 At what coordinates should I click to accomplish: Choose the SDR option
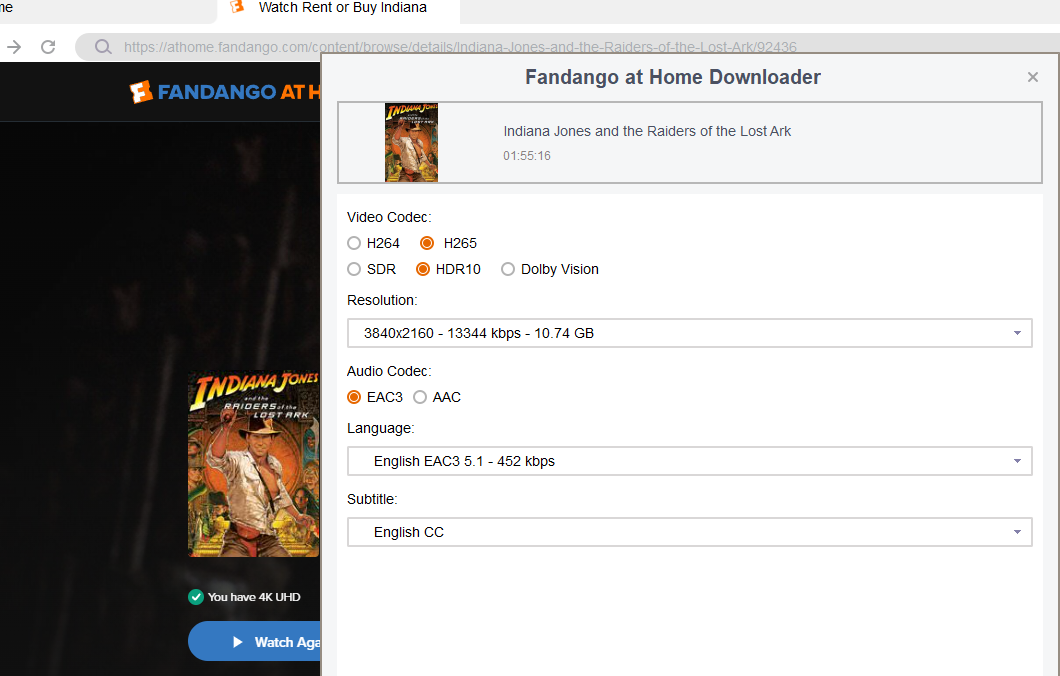tap(354, 269)
